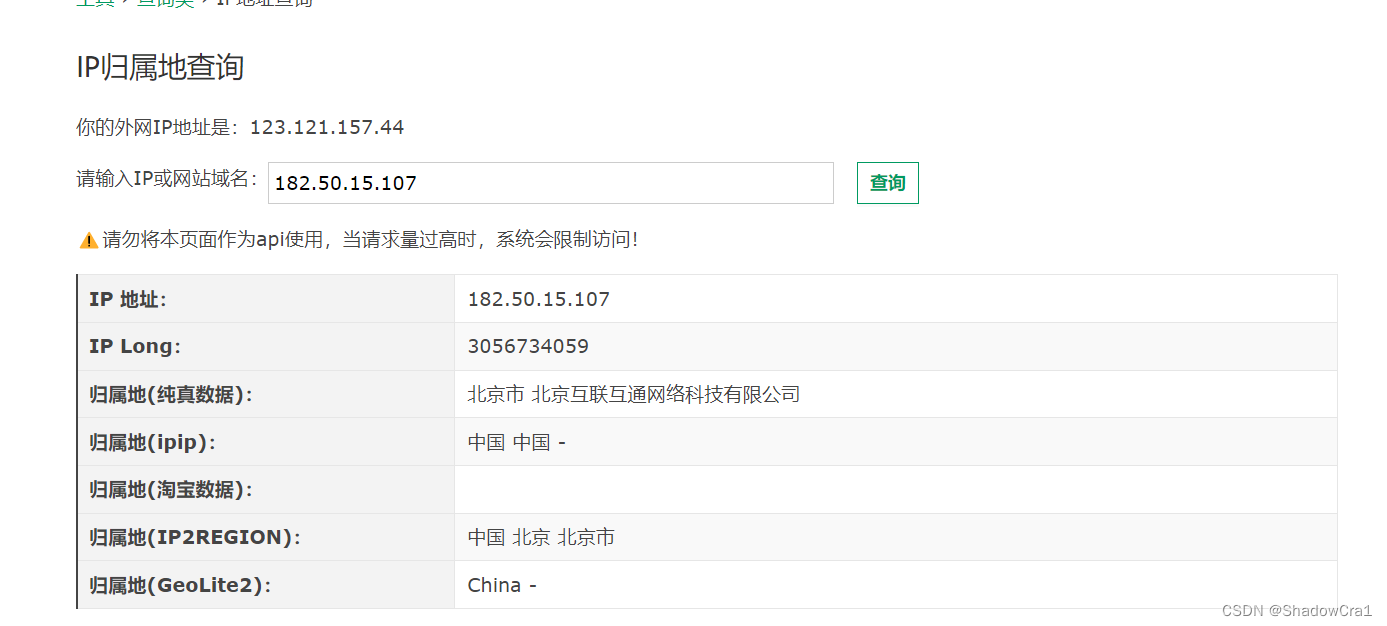
Task: Click the api usage warning message
Action: point(370,240)
